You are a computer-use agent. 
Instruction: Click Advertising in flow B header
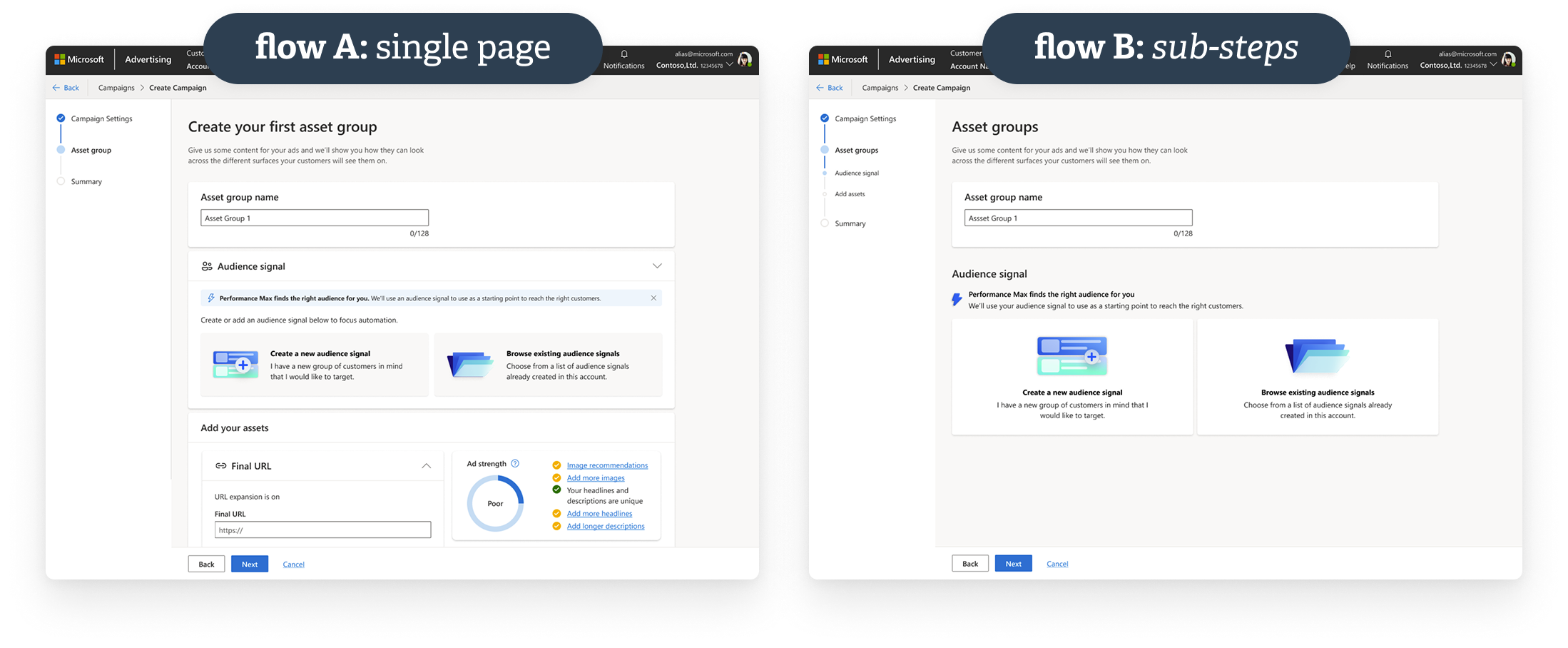[x=912, y=59]
